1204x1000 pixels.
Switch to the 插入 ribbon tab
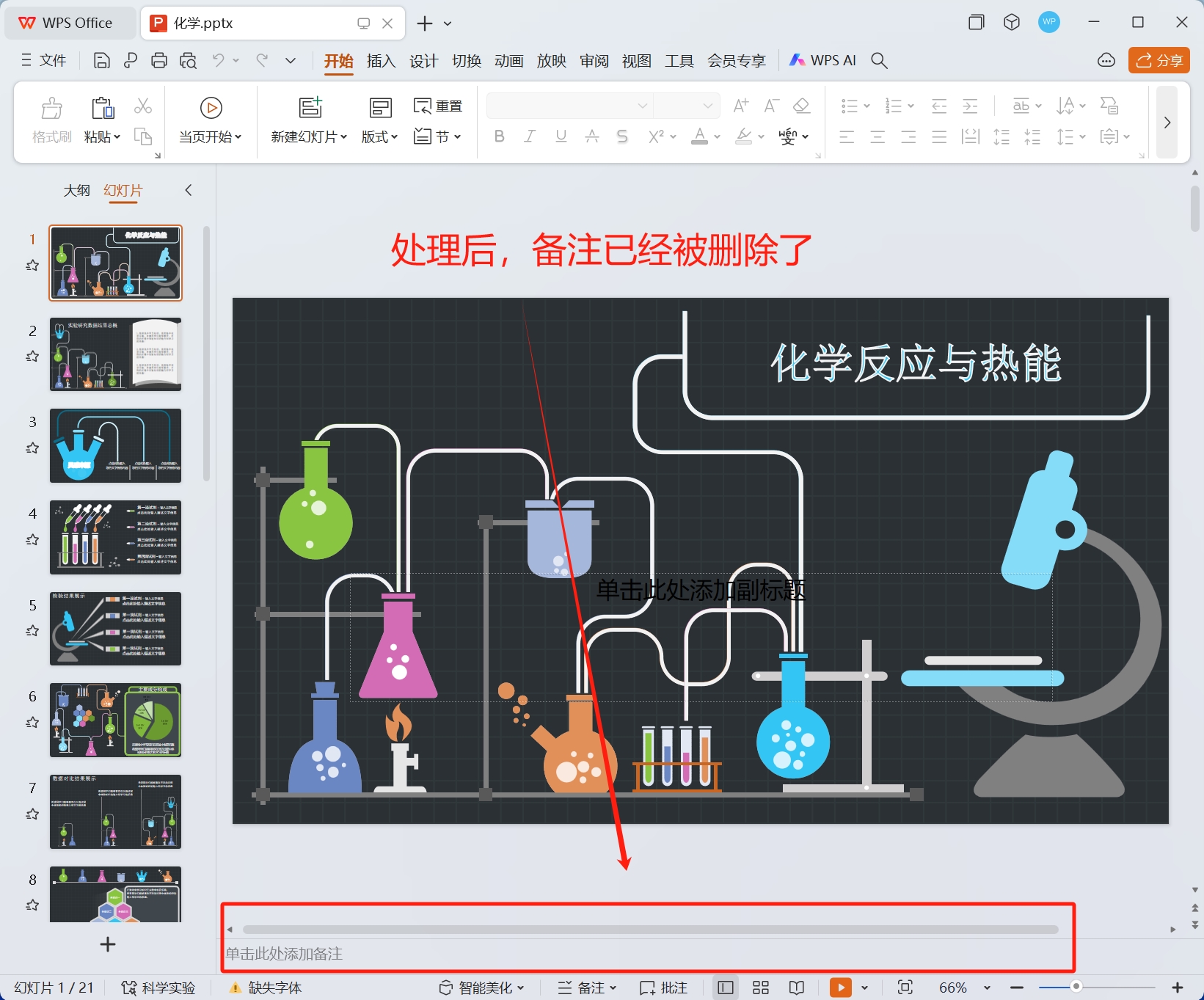[380, 61]
